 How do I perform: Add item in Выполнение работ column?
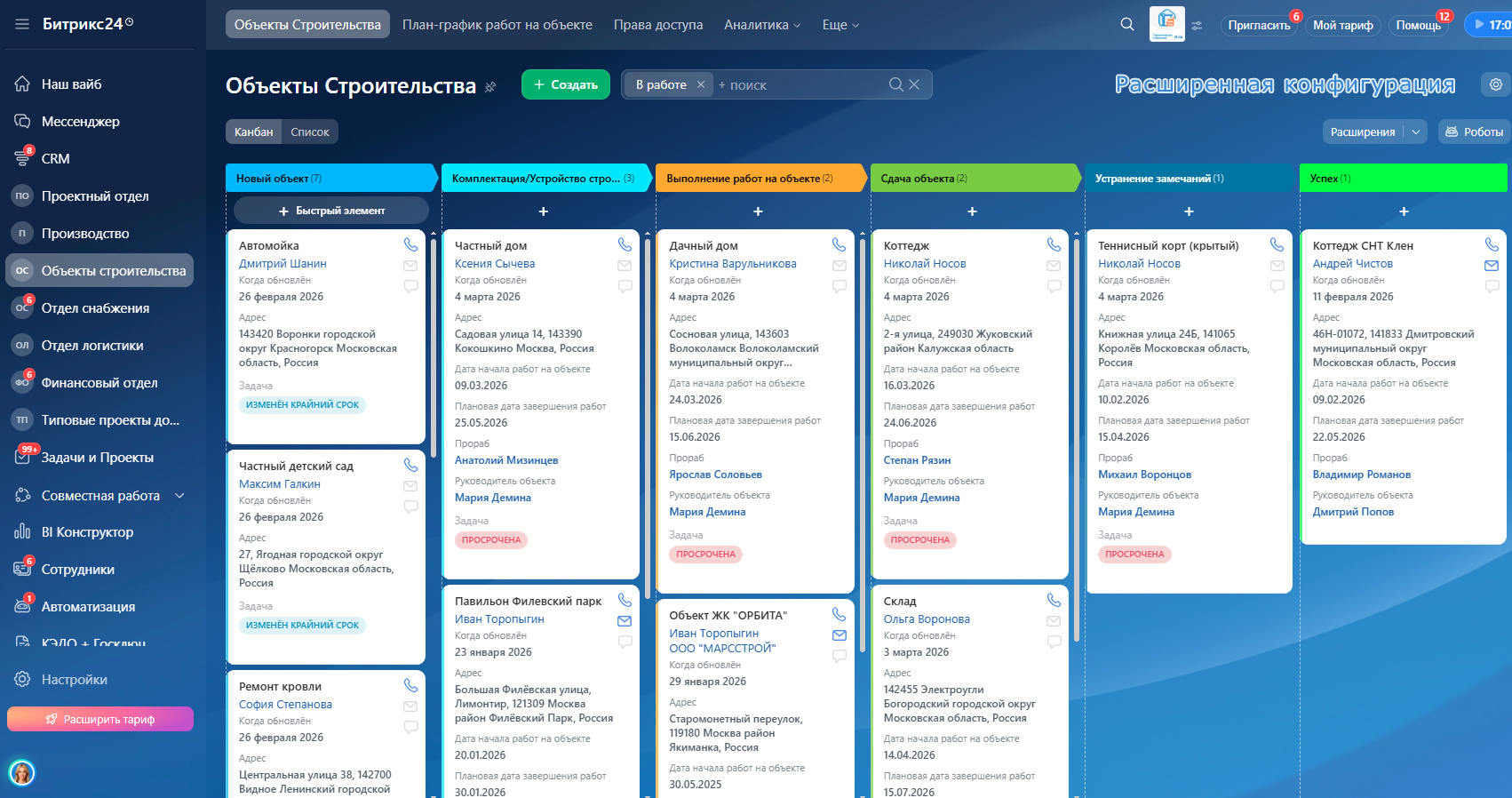click(758, 211)
